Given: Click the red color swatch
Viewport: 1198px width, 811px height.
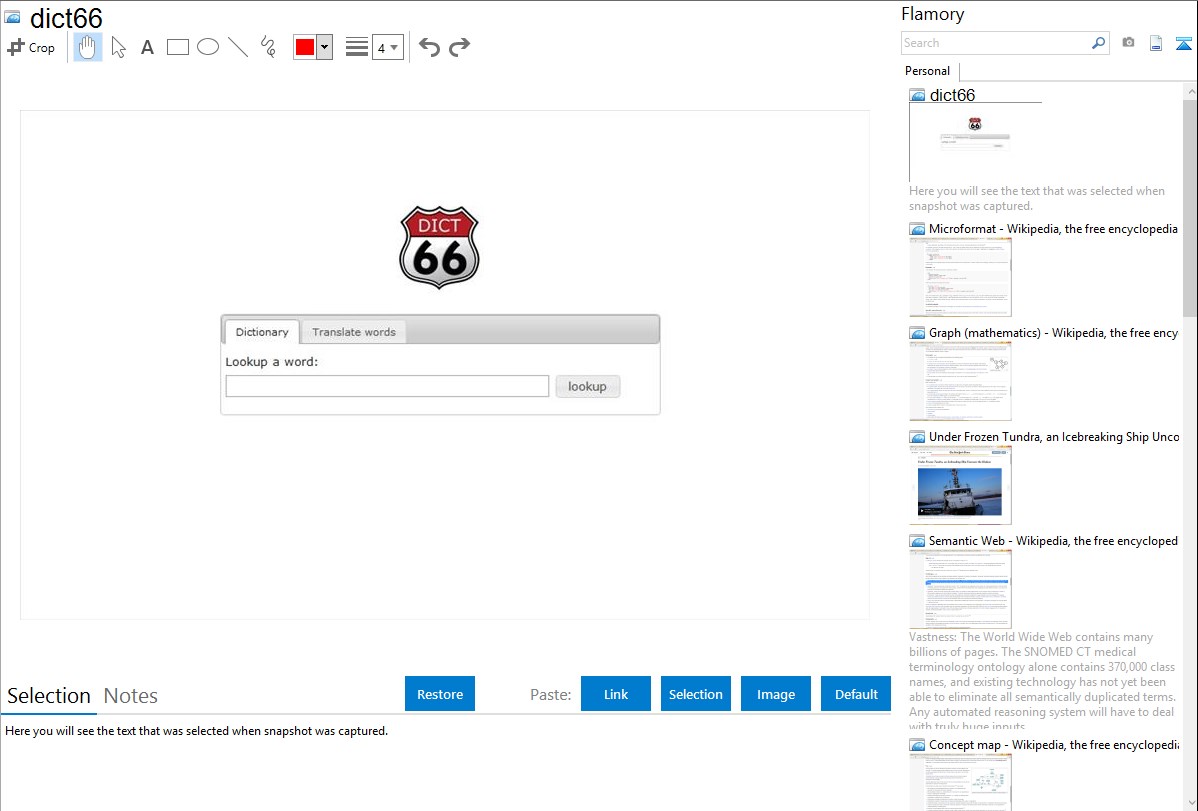Looking at the screenshot, I should pos(305,47).
